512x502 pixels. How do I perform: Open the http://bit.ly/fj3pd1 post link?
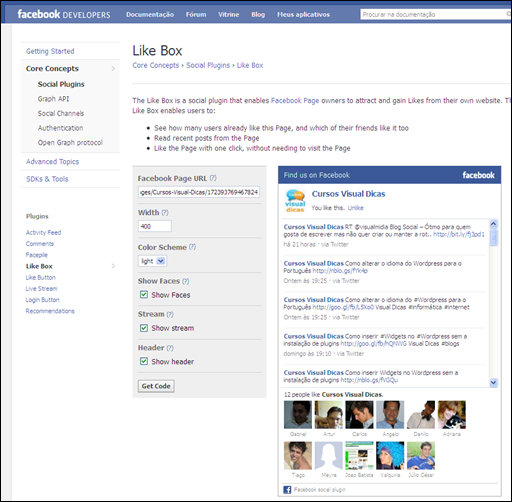coord(459,234)
